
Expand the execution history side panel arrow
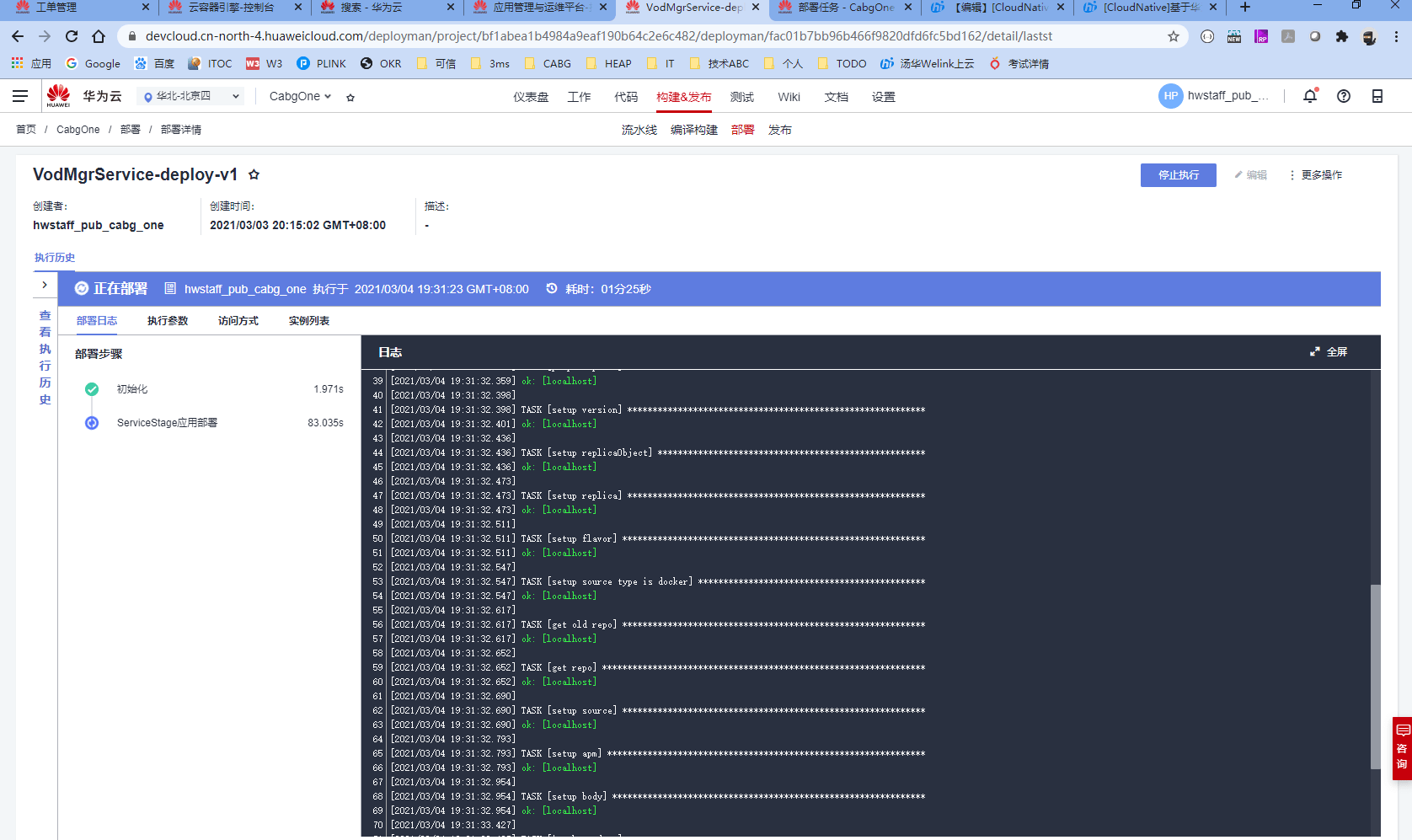click(x=45, y=285)
